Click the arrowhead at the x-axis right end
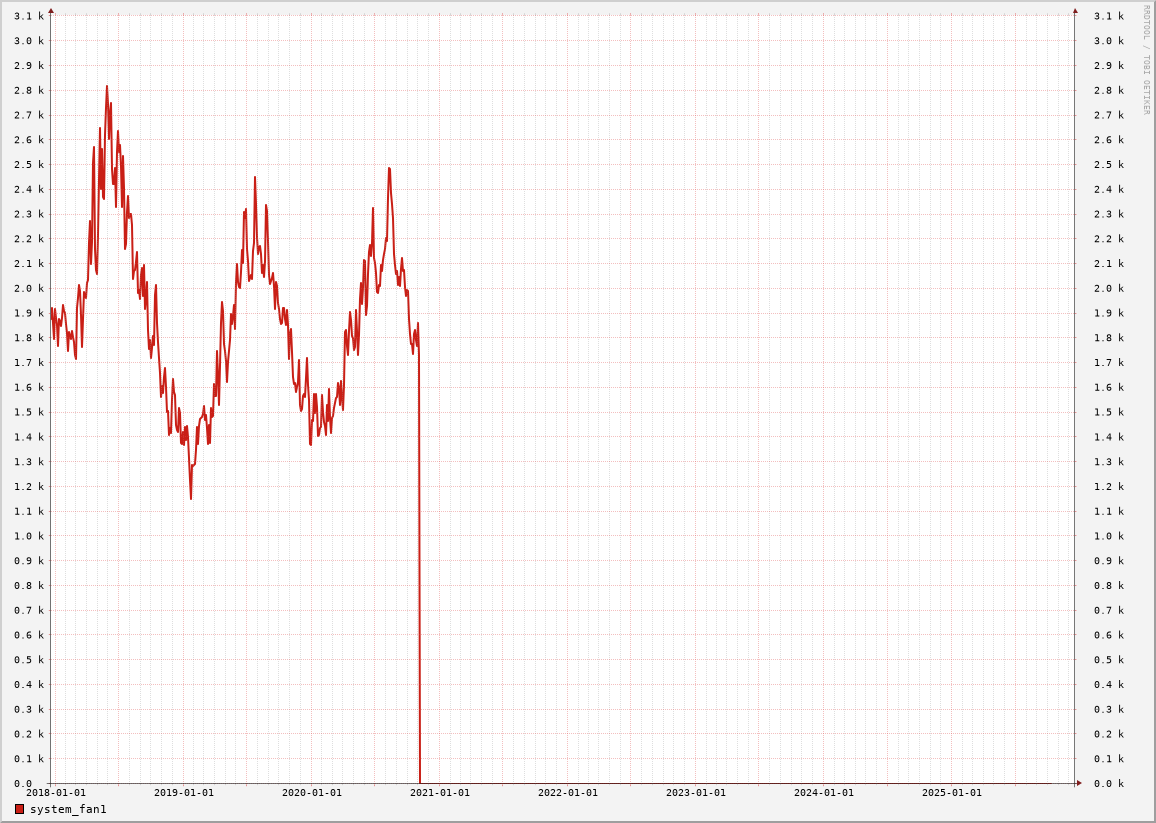The height and width of the screenshot is (823, 1156). [x=1078, y=783]
